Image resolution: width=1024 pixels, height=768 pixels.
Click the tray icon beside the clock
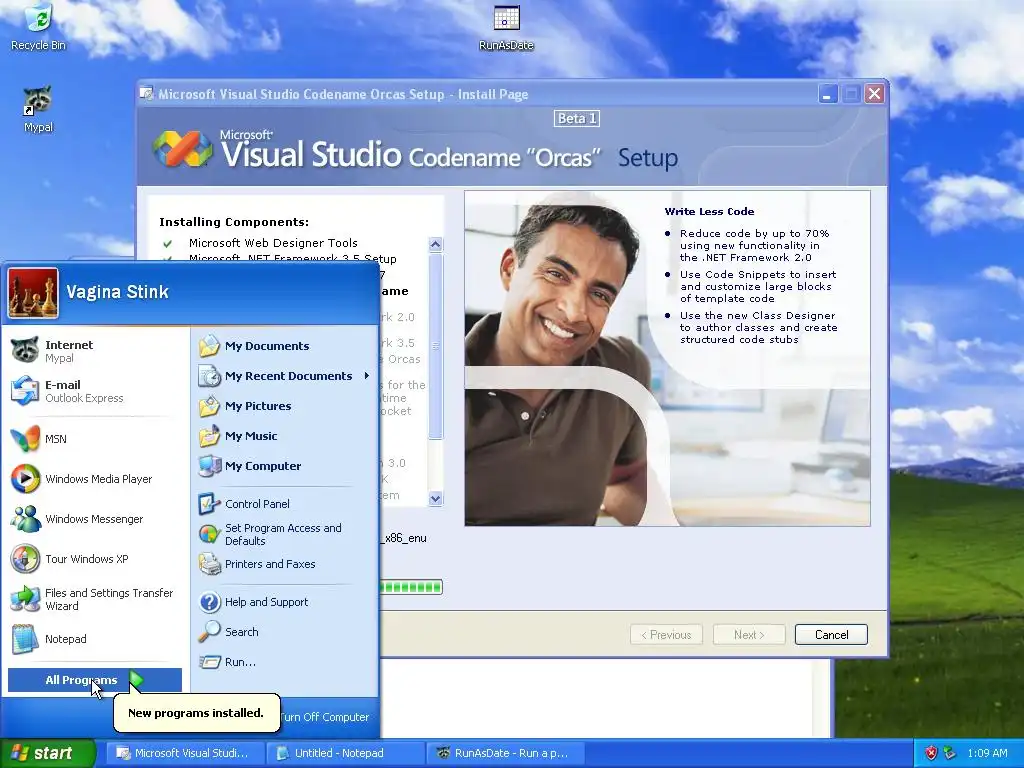[x=950, y=753]
